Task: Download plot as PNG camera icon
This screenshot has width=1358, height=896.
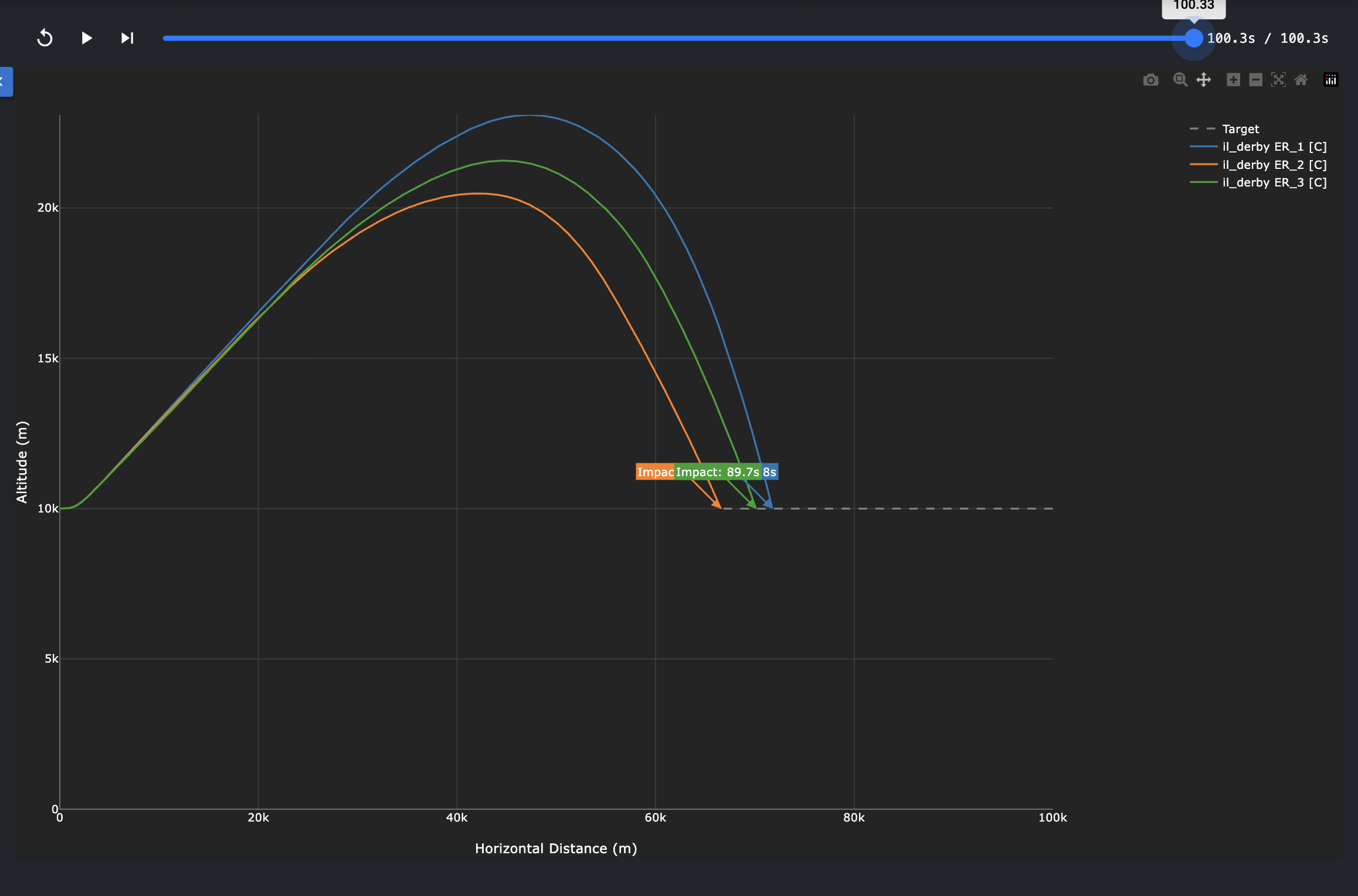Action: point(1150,80)
